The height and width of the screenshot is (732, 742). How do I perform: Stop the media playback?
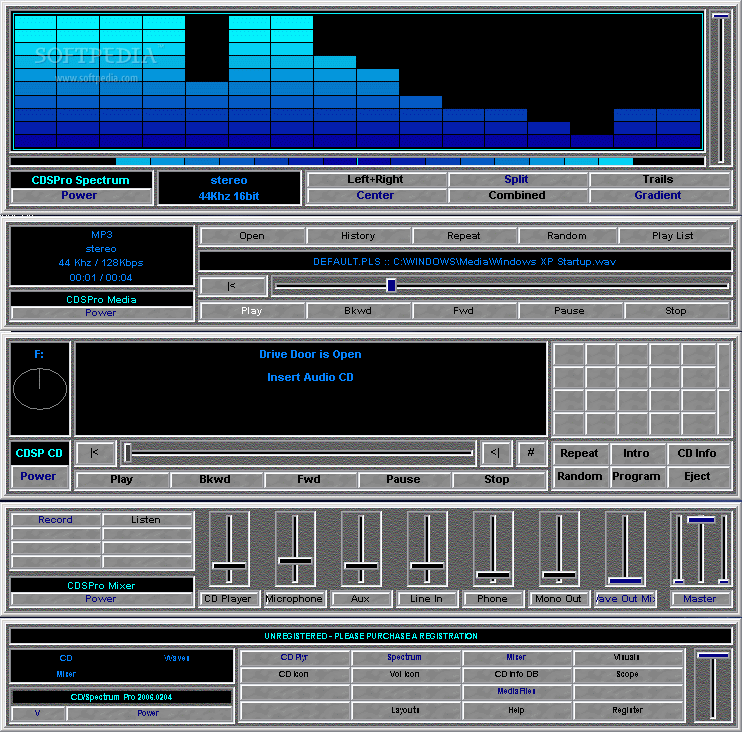[x=676, y=311]
